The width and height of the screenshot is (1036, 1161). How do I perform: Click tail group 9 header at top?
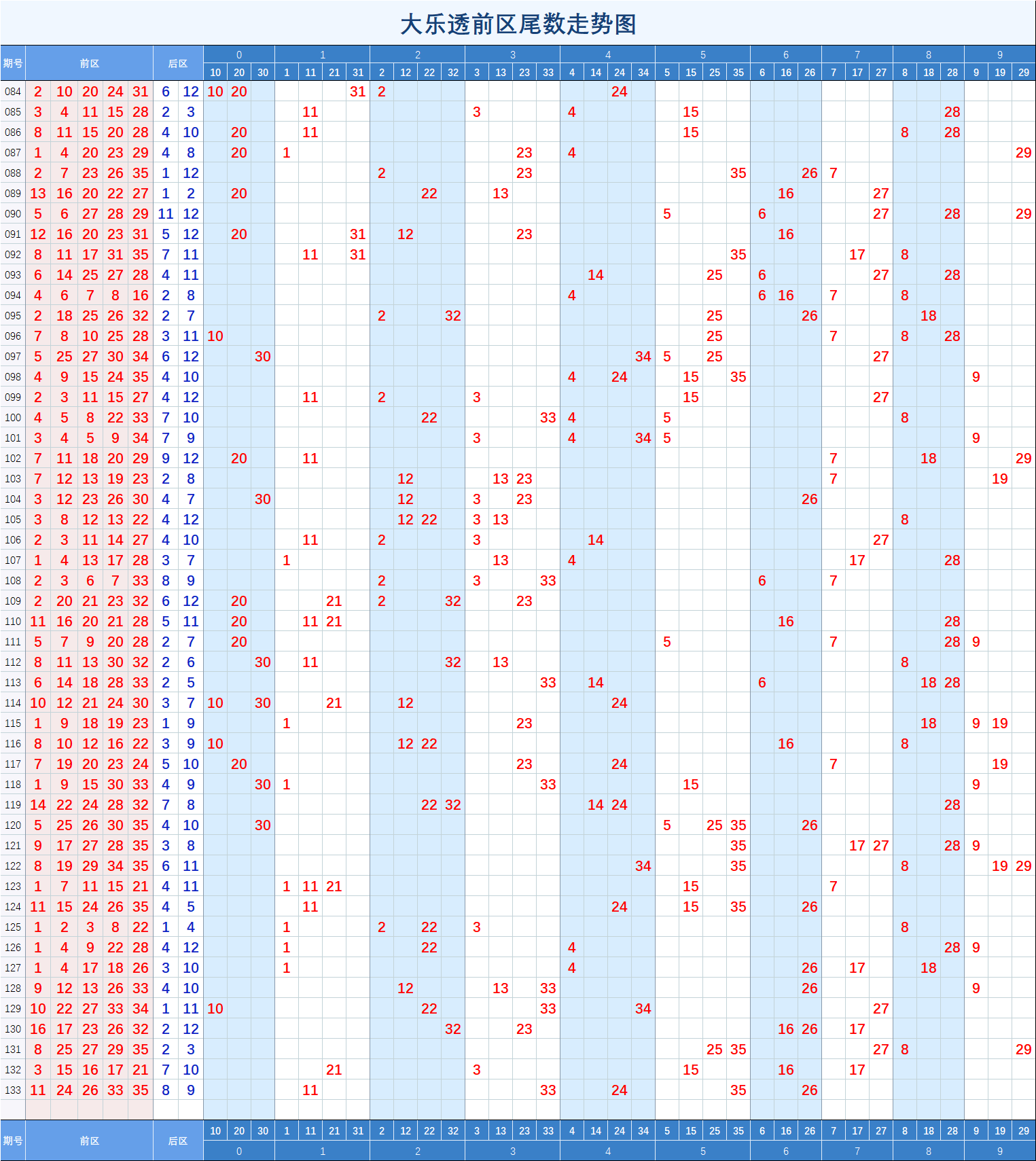pyautogui.click(x=1000, y=55)
